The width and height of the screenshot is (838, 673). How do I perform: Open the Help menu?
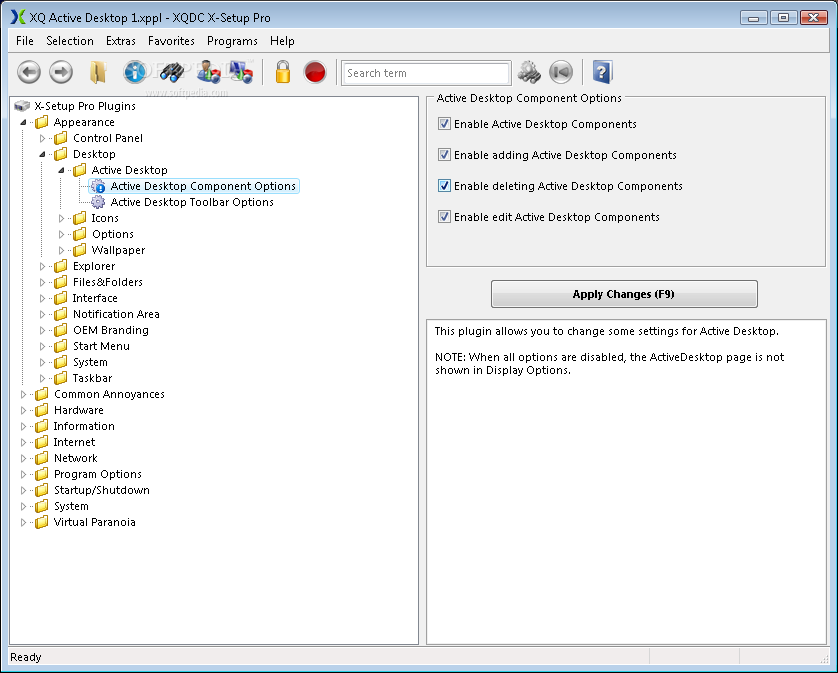282,41
